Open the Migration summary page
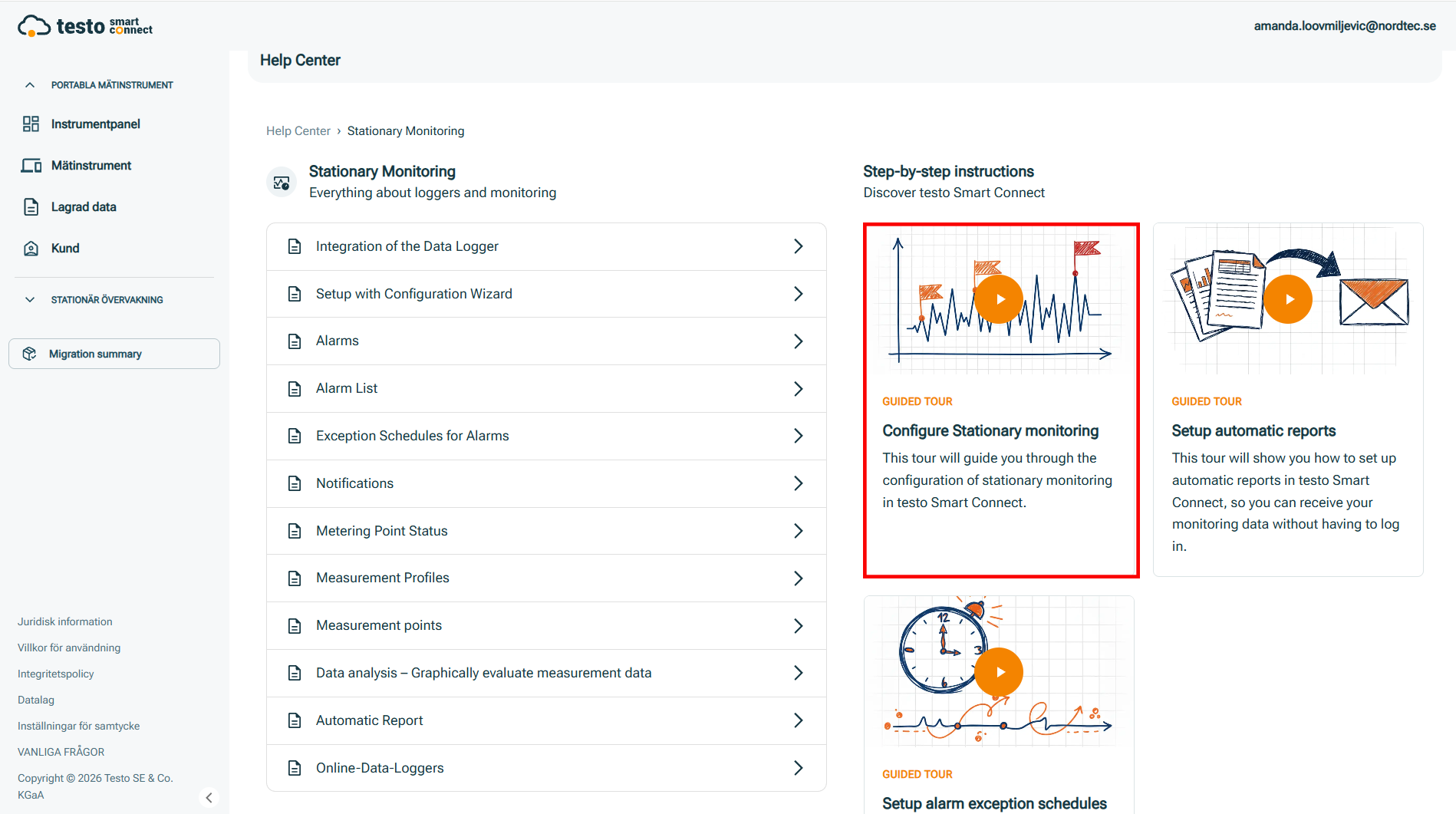 pyautogui.click(x=114, y=354)
